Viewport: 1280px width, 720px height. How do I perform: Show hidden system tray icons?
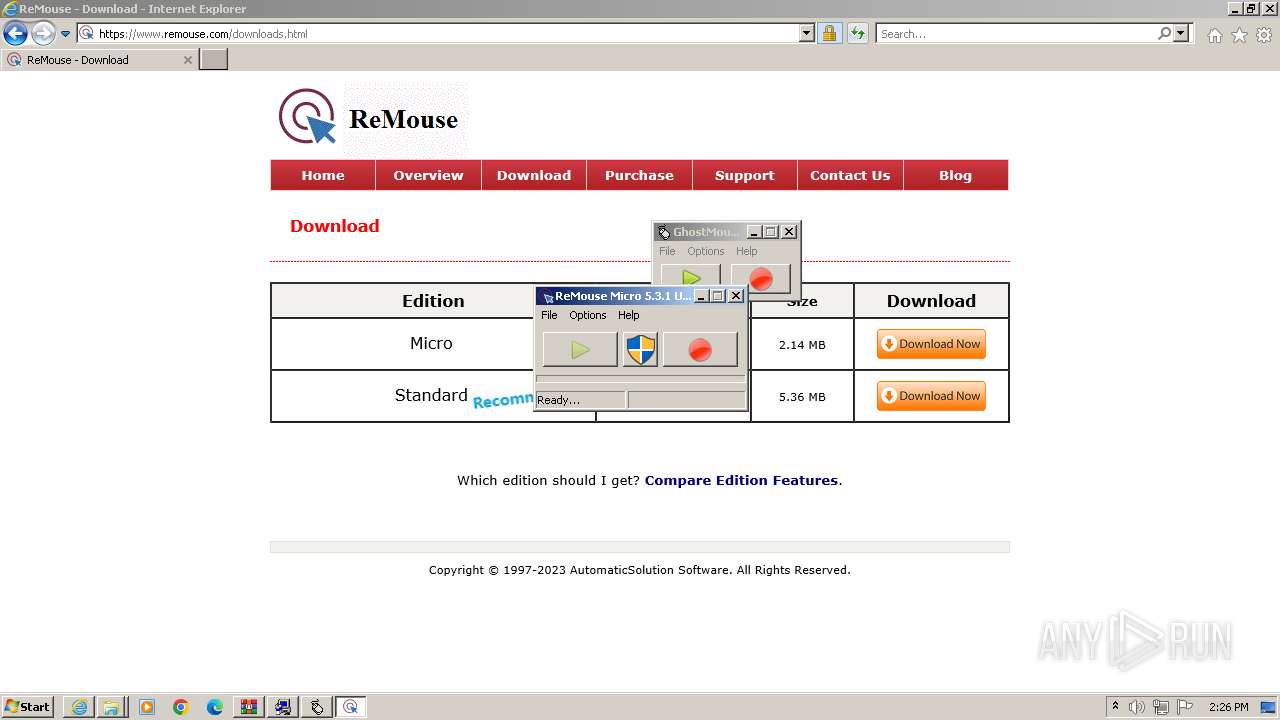pyautogui.click(x=1116, y=707)
